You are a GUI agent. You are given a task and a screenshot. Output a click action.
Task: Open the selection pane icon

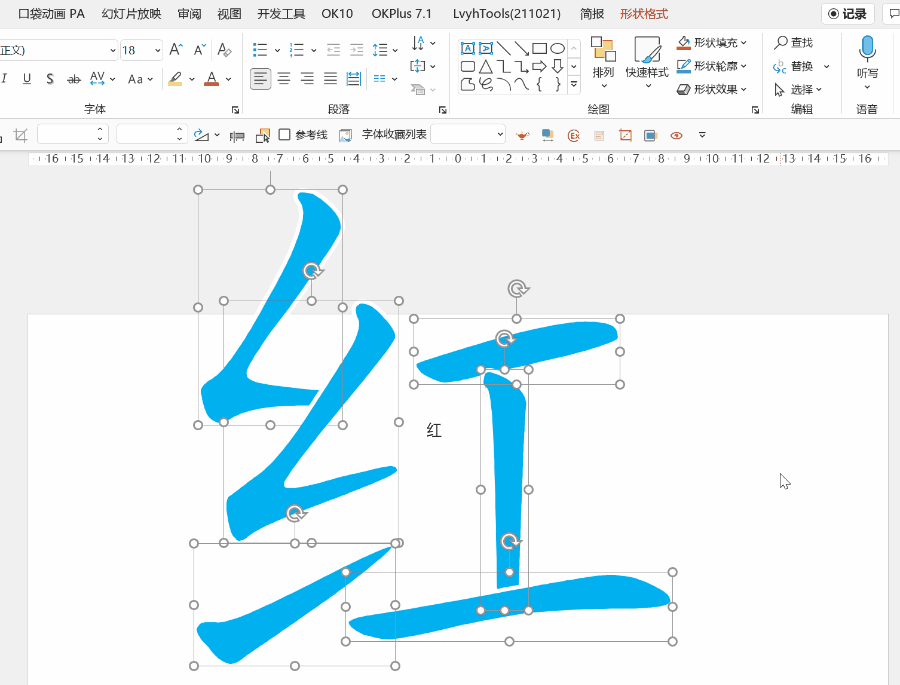263,136
